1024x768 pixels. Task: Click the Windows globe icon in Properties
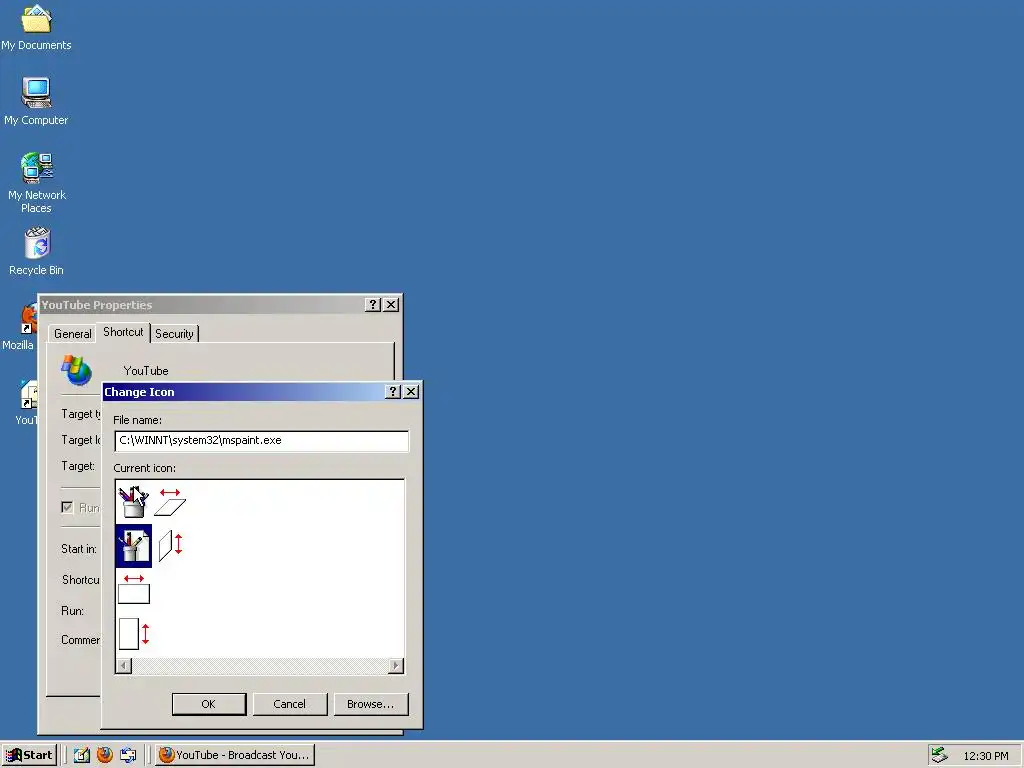76,370
